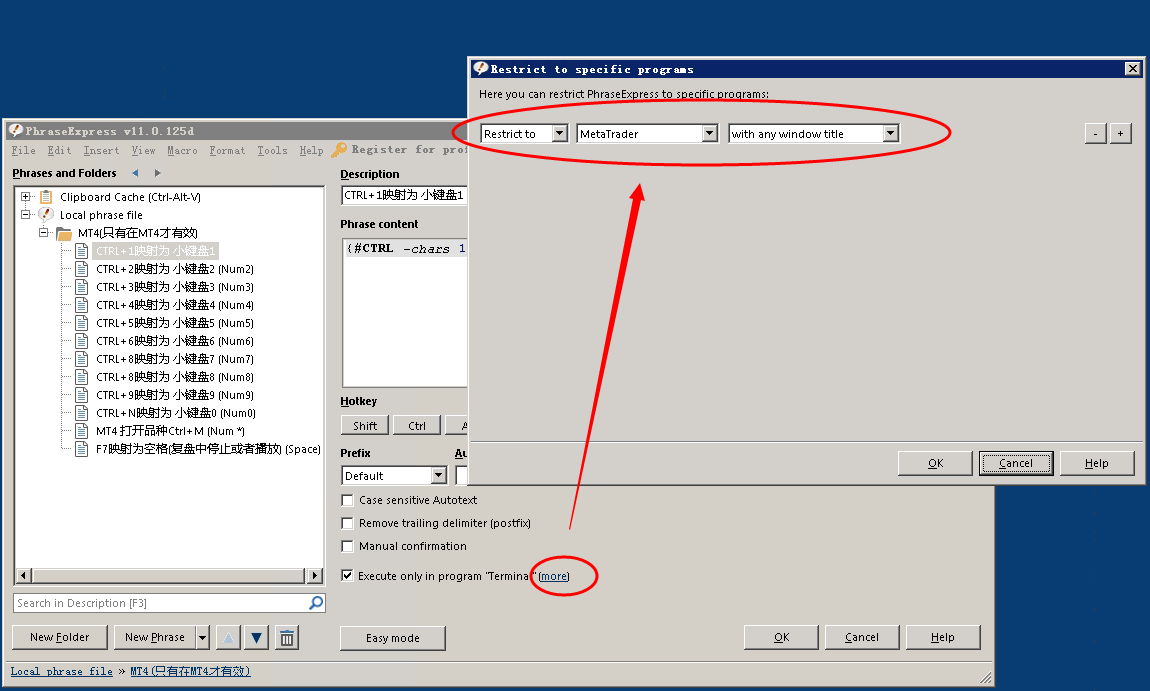Screen dimensions: 1150x691
Task: Toggle the Shift hotkey modifier
Action: point(365,425)
